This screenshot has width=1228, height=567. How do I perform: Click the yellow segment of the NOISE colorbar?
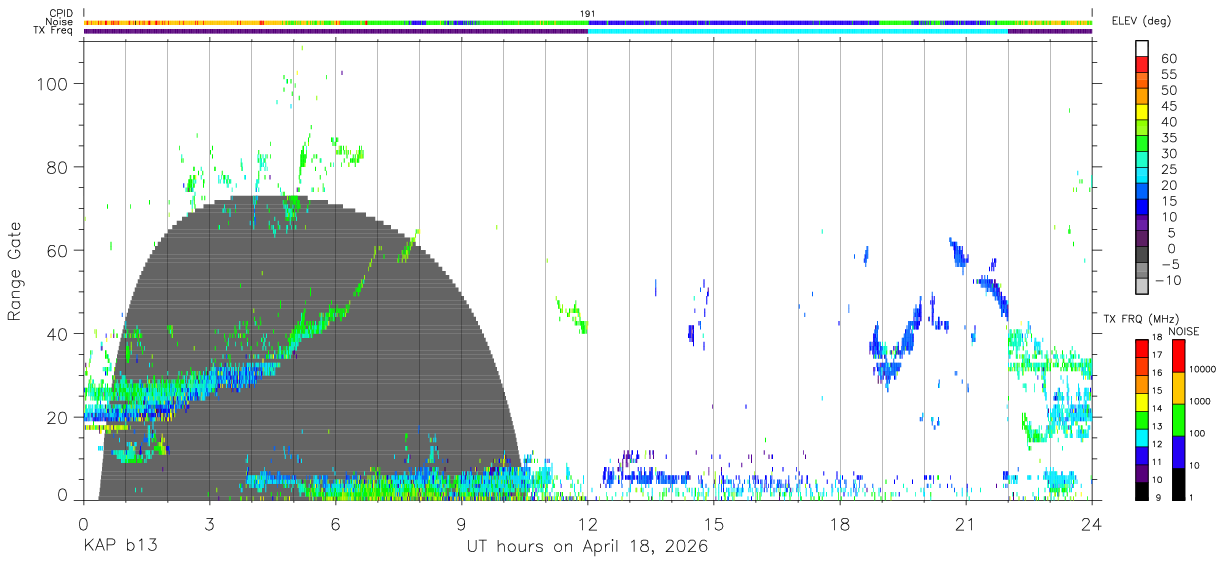1177,387
